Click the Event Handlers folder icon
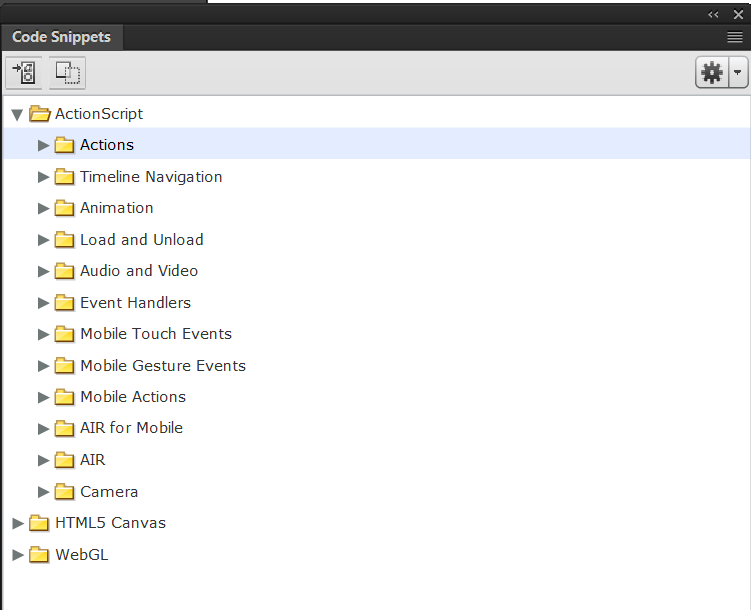The image size is (751, 610). (65, 303)
